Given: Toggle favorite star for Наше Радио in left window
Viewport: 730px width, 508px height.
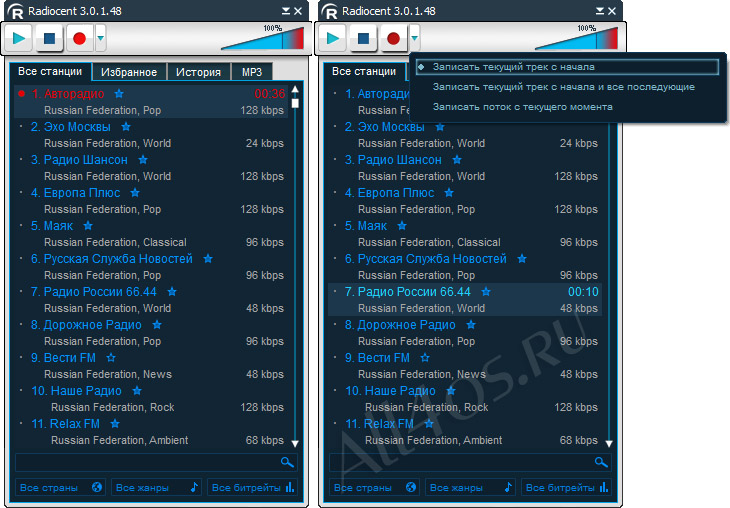Looking at the screenshot, I should [137, 391].
